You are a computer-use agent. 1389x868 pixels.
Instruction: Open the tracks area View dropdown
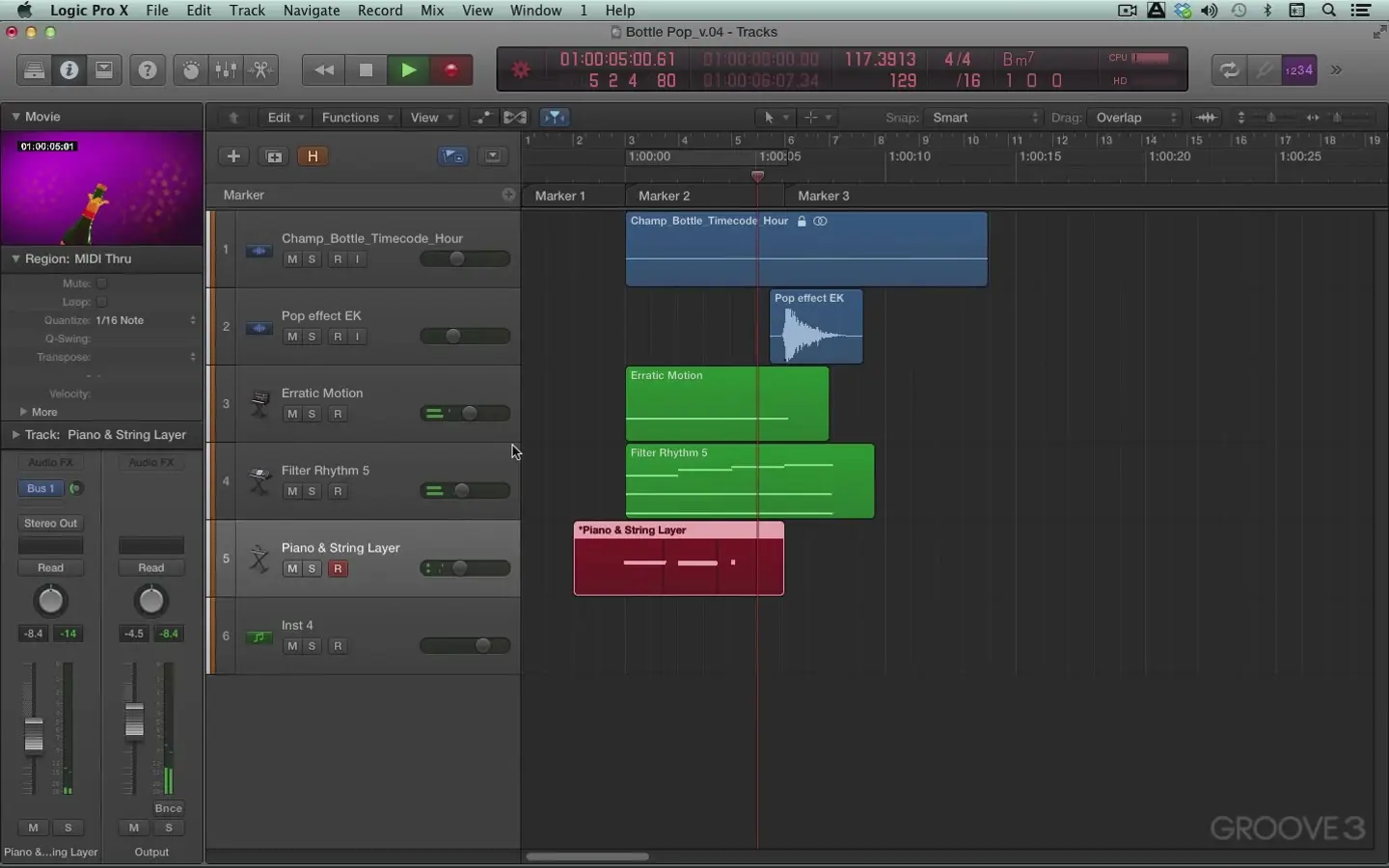tap(431, 118)
